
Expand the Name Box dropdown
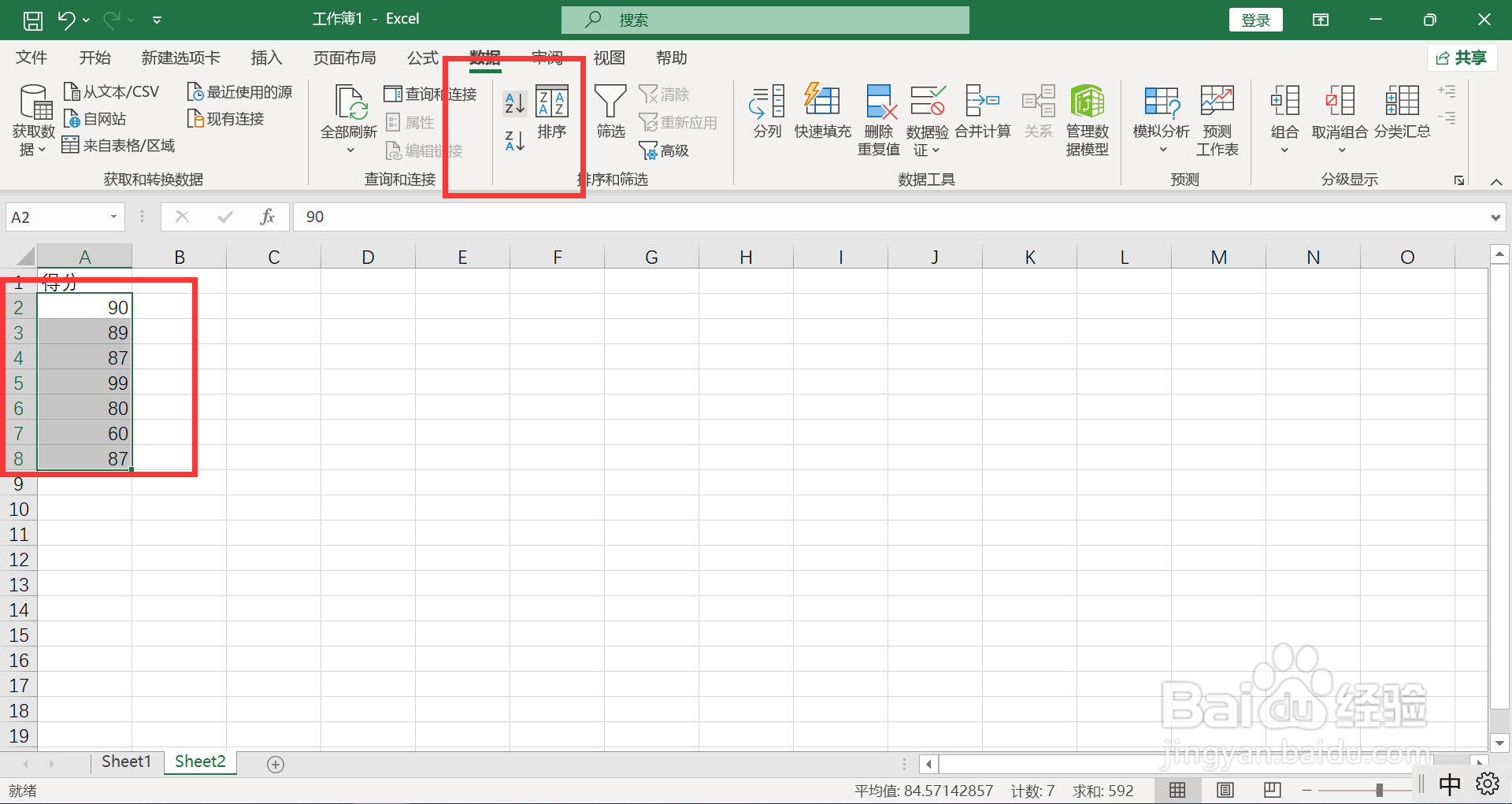(x=113, y=217)
